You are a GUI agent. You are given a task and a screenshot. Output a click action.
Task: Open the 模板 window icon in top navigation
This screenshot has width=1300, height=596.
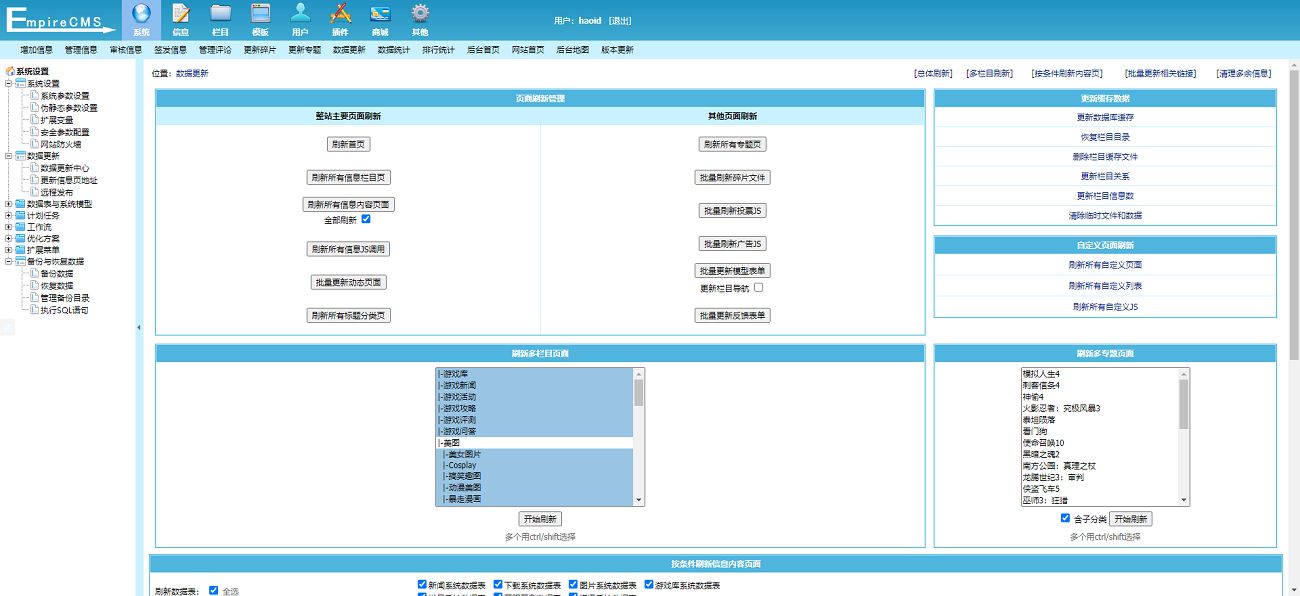click(x=261, y=13)
